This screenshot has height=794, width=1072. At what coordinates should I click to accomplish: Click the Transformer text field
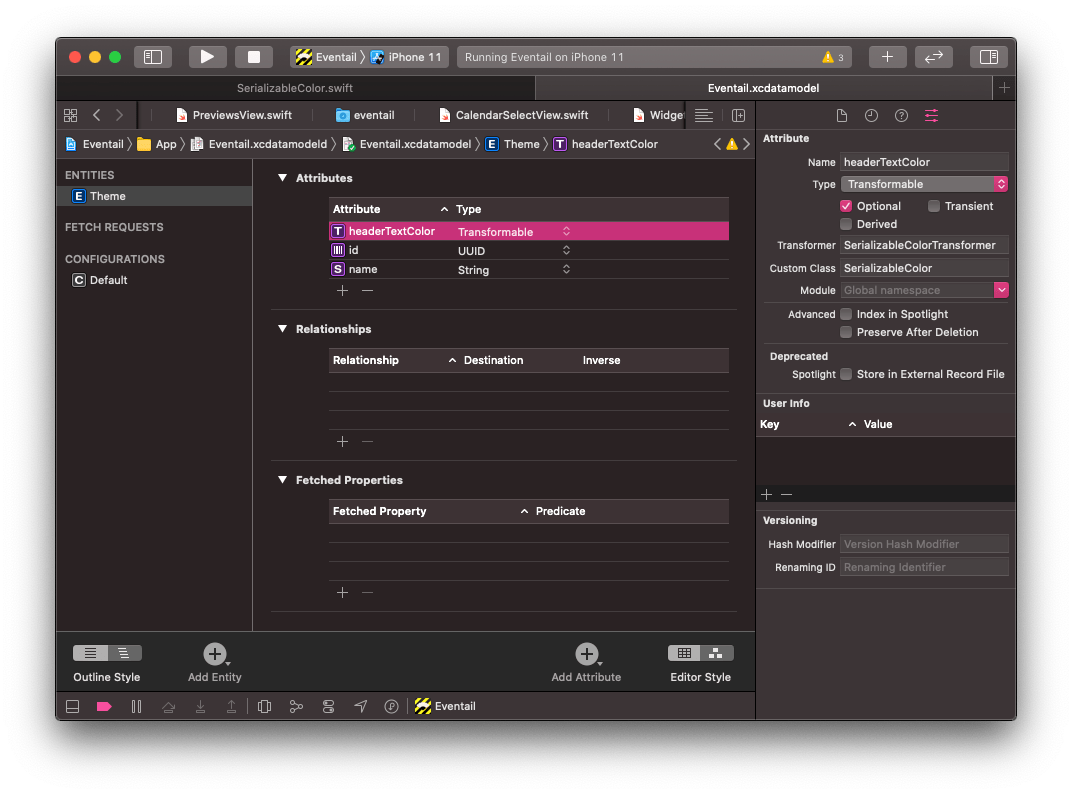(x=924, y=245)
